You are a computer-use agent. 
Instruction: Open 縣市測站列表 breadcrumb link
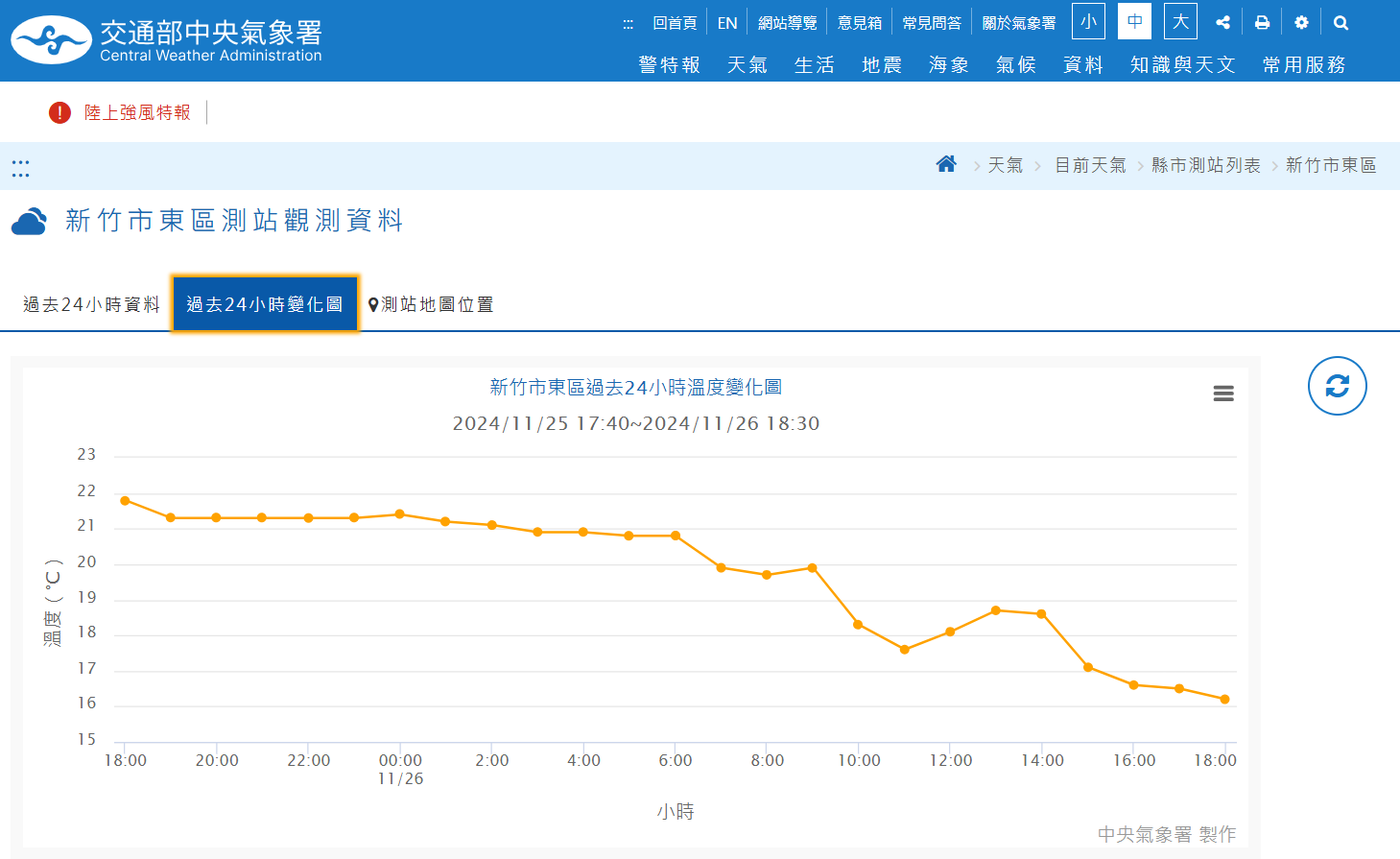pyautogui.click(x=1205, y=165)
